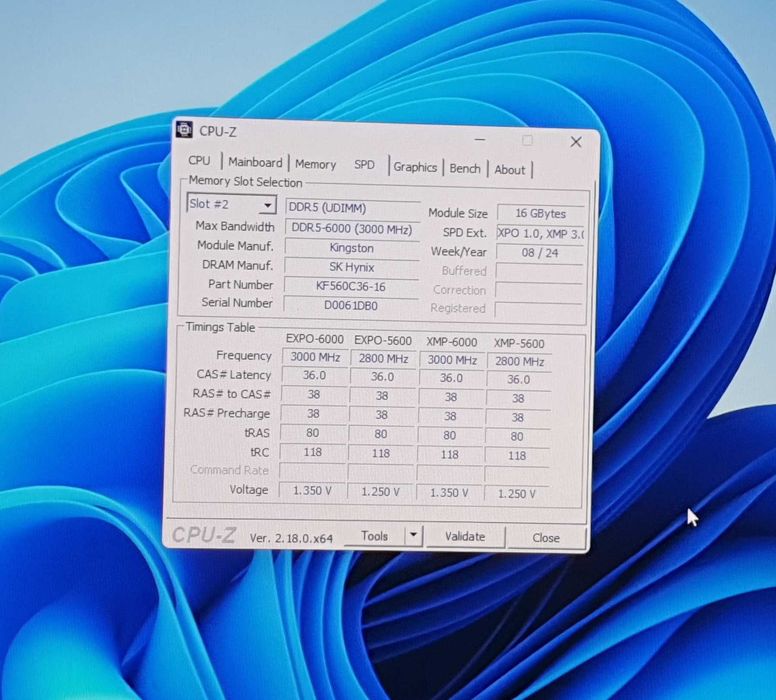Click the XMP-5600 frequency 2800 MHz cell

[x=519, y=361]
